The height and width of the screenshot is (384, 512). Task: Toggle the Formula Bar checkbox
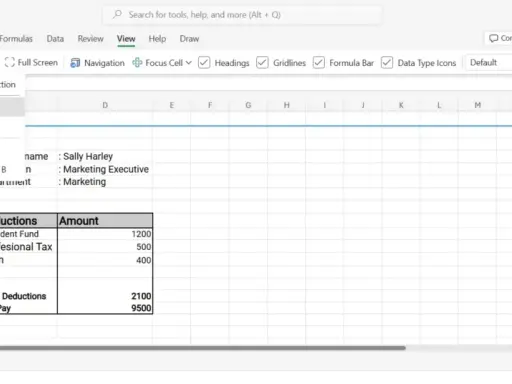tap(319, 62)
